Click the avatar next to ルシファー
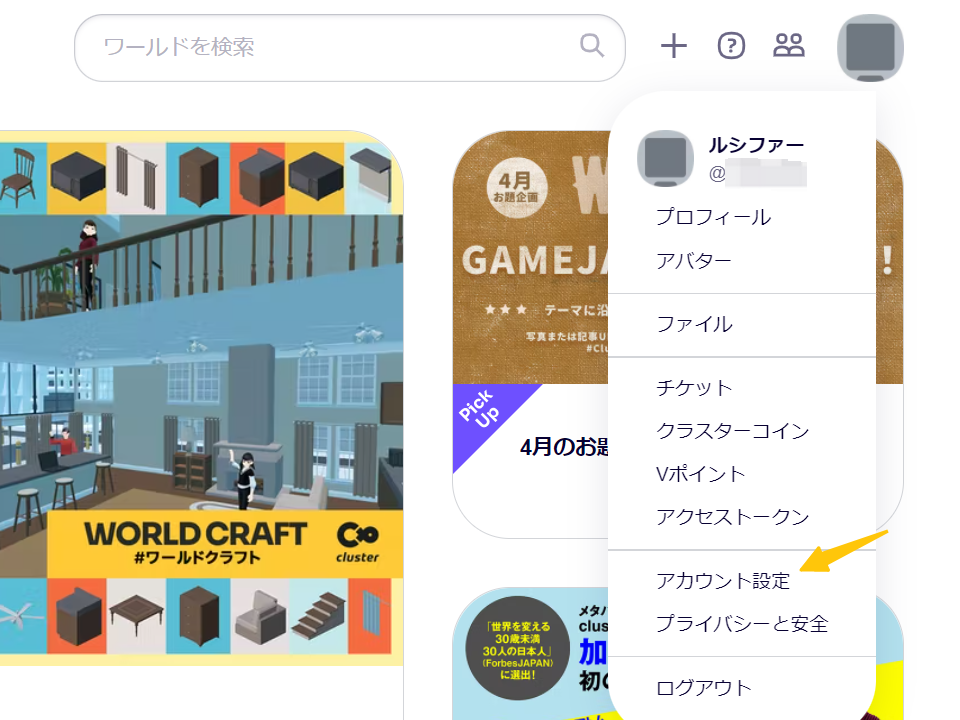960x720 pixels. pos(666,159)
